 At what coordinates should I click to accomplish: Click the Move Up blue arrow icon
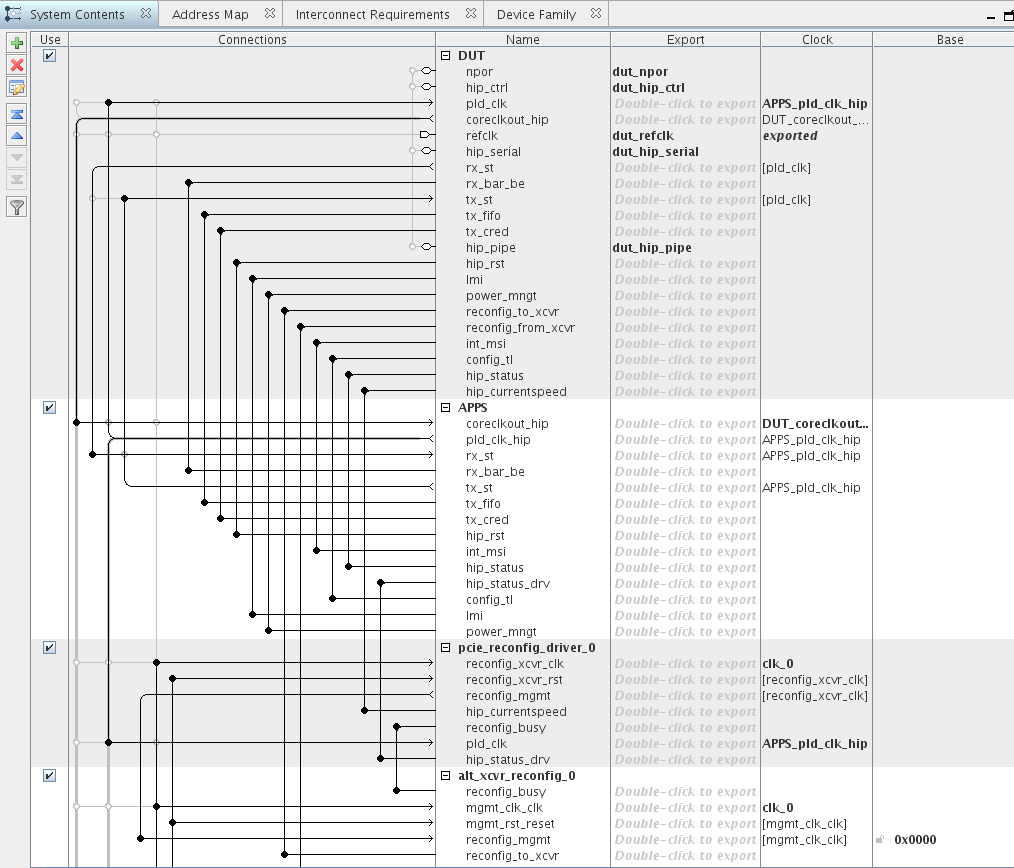tap(17, 136)
